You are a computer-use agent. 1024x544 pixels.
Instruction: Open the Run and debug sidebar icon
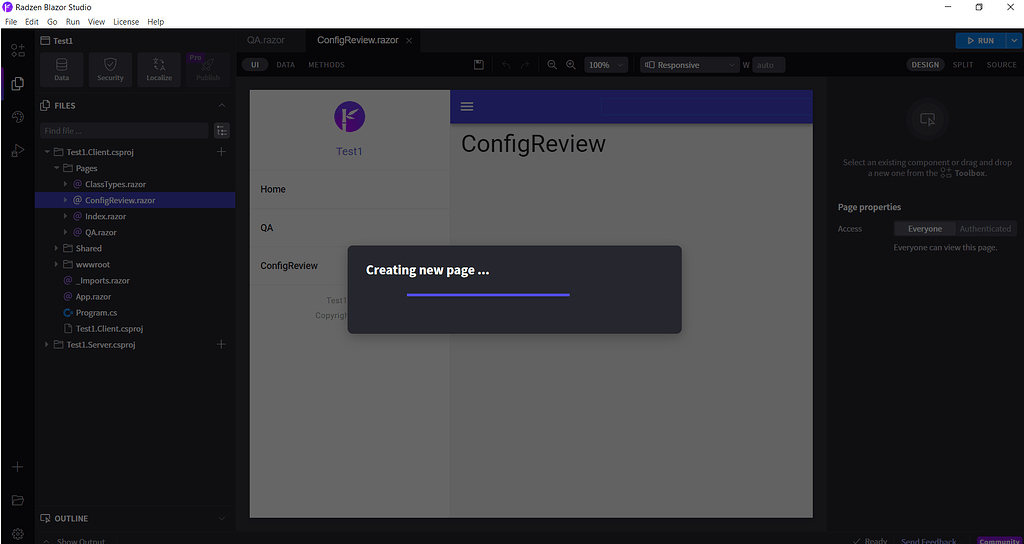18,151
